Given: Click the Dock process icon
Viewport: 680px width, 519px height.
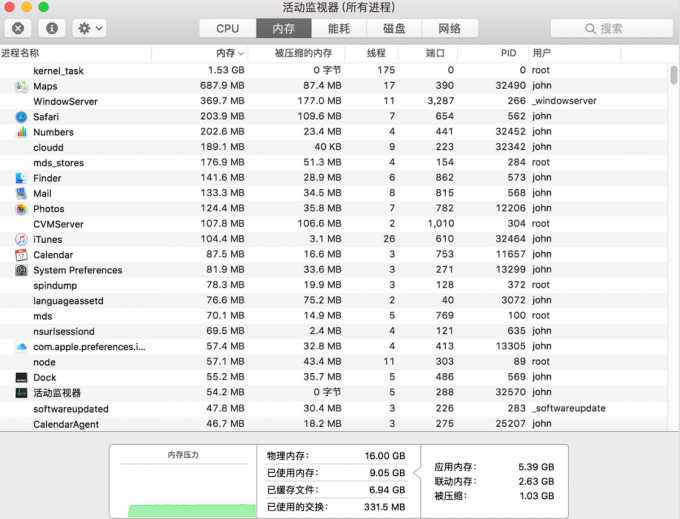Looking at the screenshot, I should [x=21, y=378].
